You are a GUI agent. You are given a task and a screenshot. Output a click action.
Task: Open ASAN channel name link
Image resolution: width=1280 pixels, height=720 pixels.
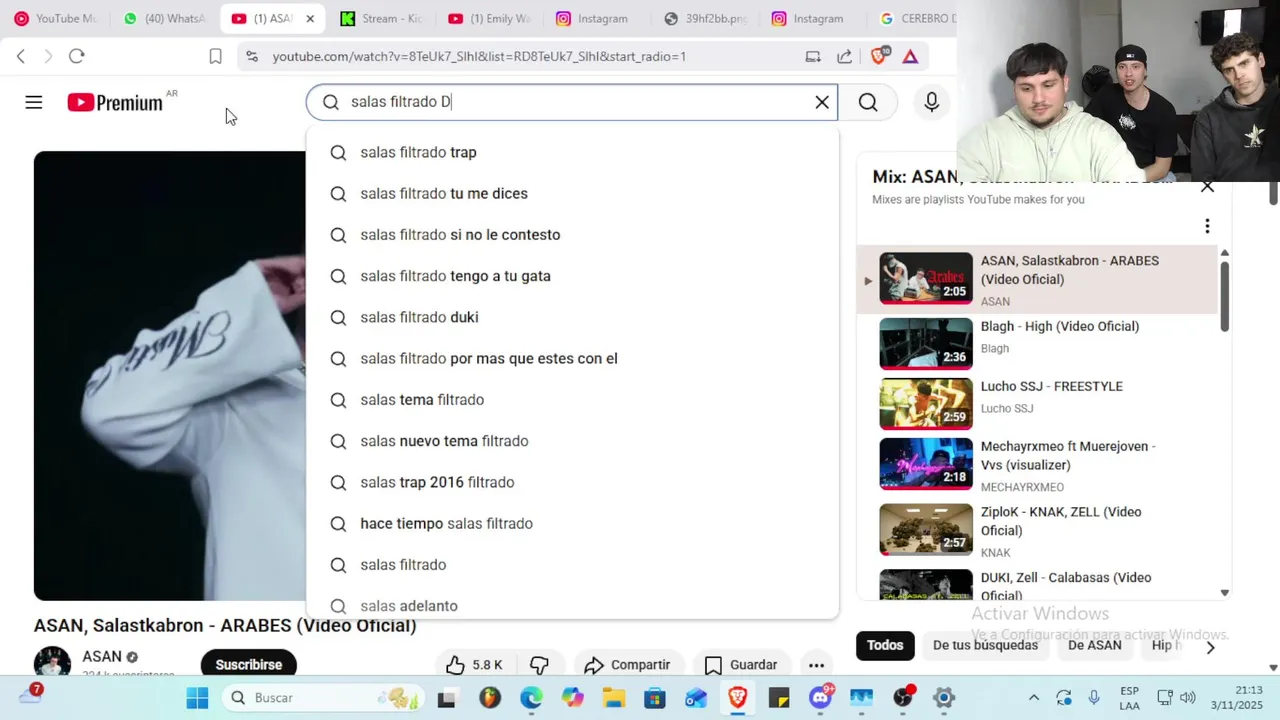102,656
